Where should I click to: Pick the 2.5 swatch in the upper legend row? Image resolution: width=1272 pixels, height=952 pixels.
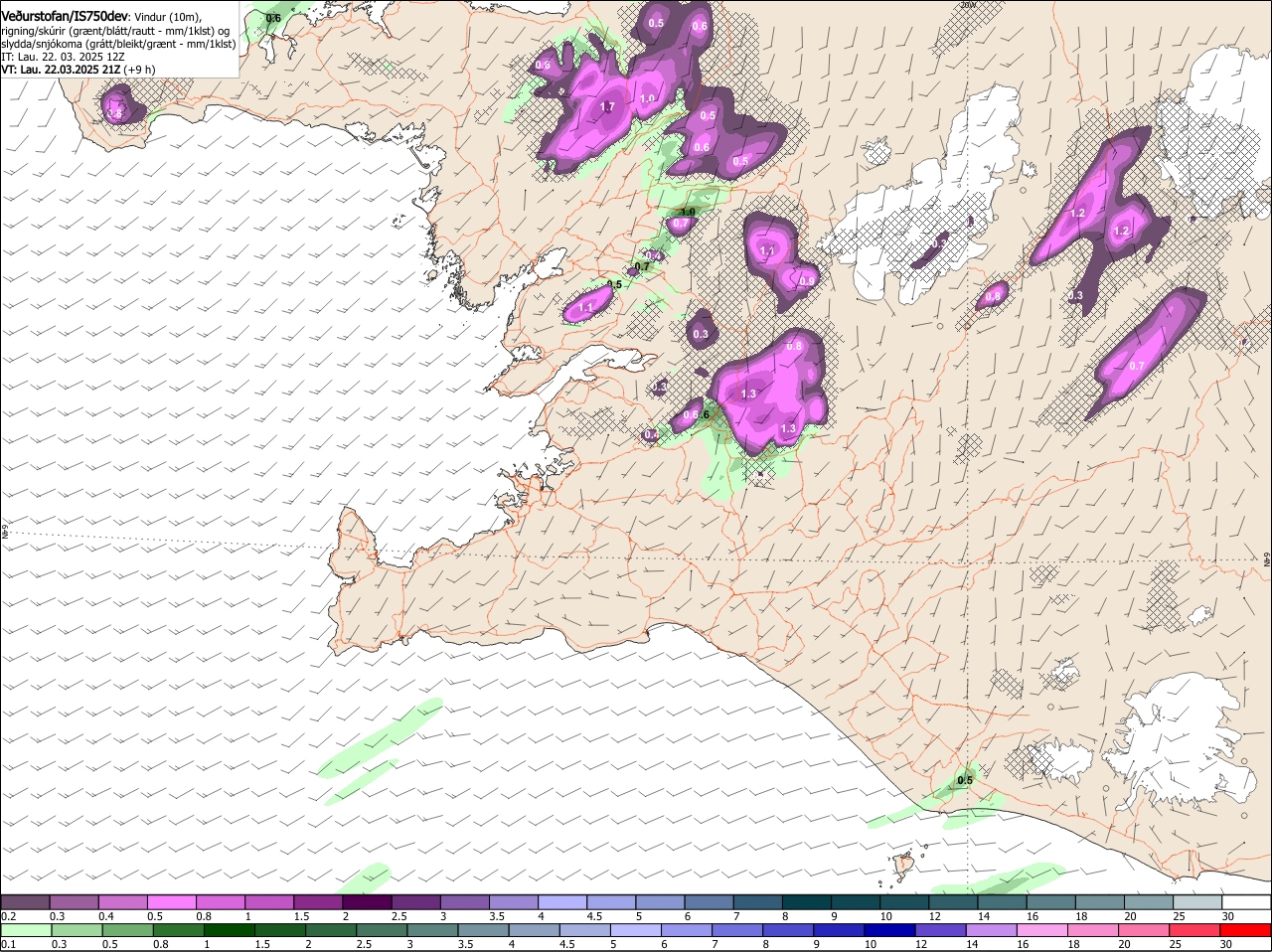[x=414, y=901]
